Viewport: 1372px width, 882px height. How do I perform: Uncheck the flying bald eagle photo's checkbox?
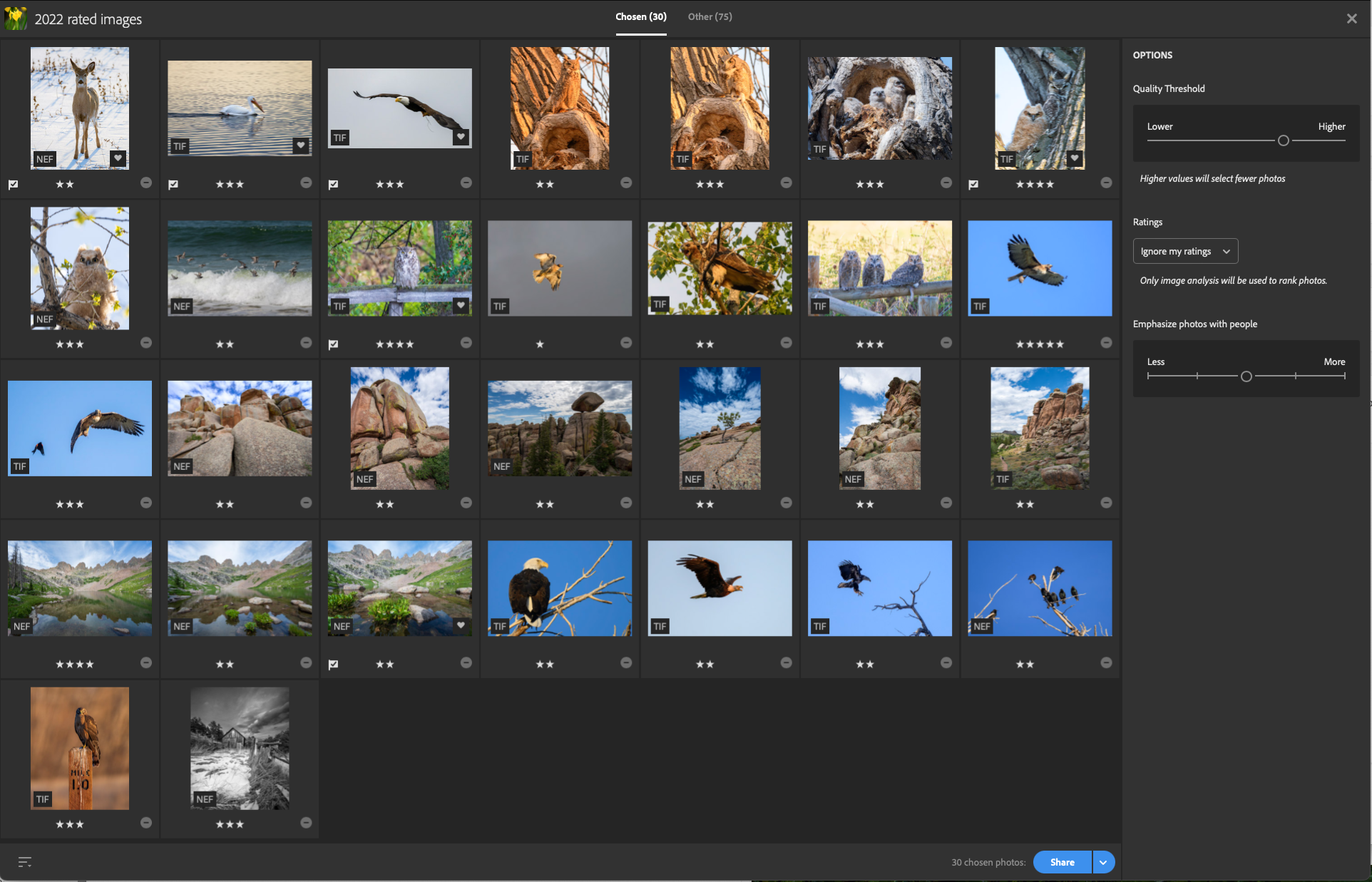tap(333, 184)
